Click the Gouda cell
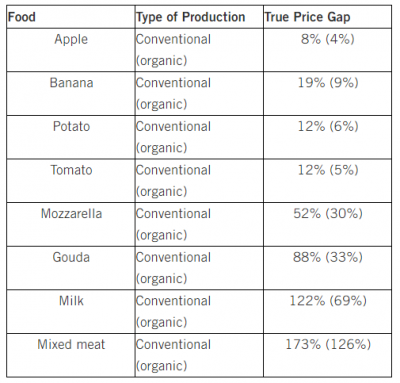This screenshot has height=383, width=400. pos(71,257)
